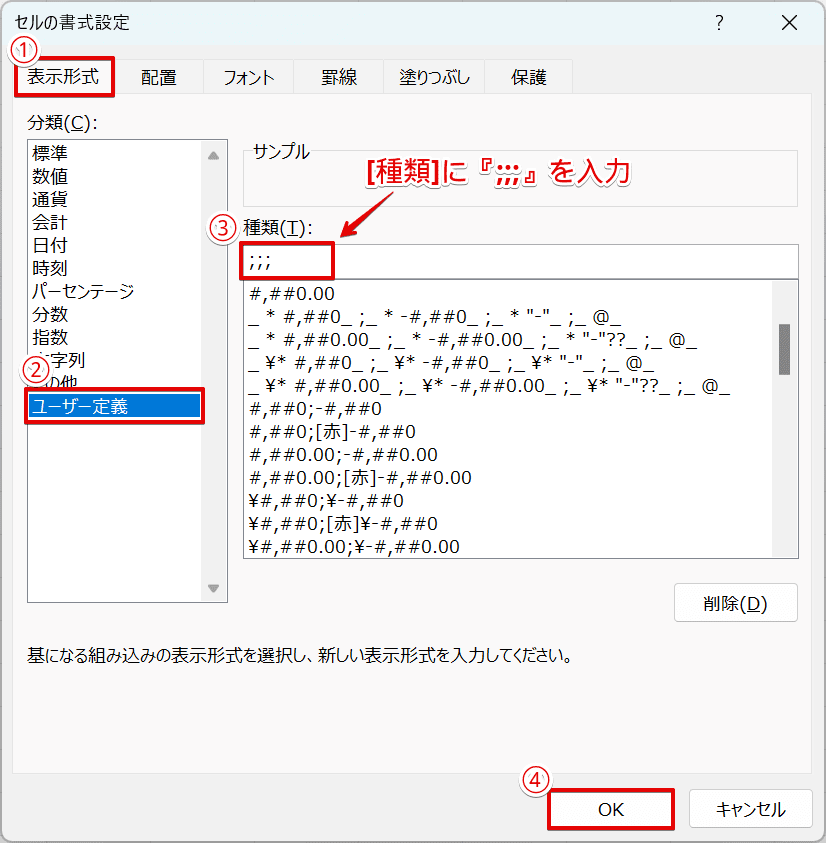Pick 日付 in the category list
The width and height of the screenshot is (826, 843).
pyautogui.click(x=50, y=245)
